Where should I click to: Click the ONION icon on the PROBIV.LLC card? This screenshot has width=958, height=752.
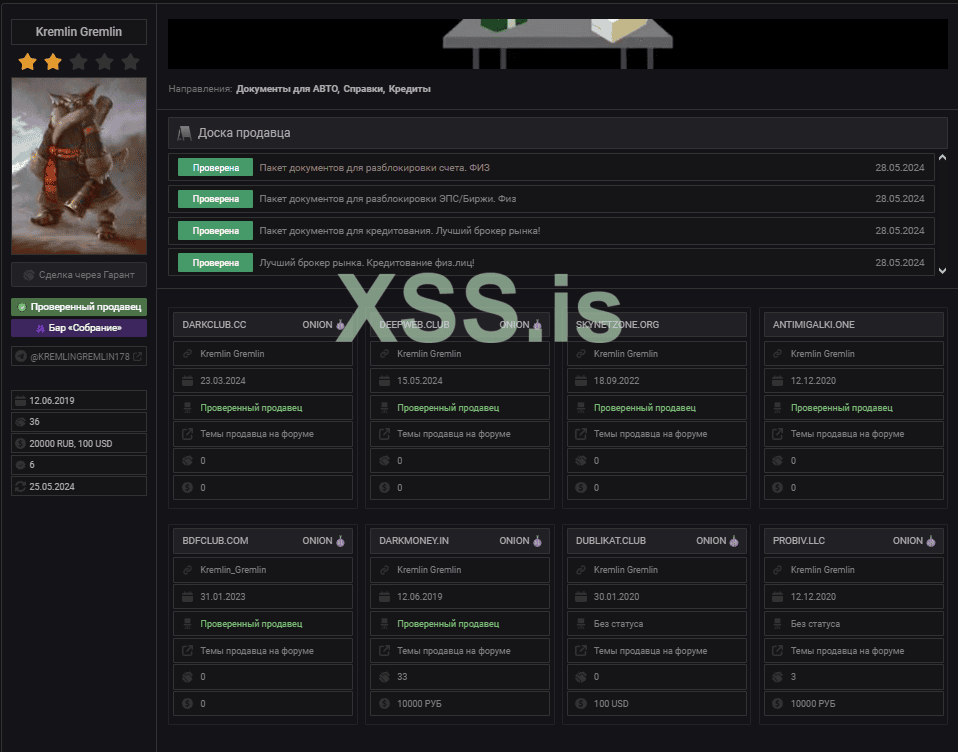click(x=930, y=541)
